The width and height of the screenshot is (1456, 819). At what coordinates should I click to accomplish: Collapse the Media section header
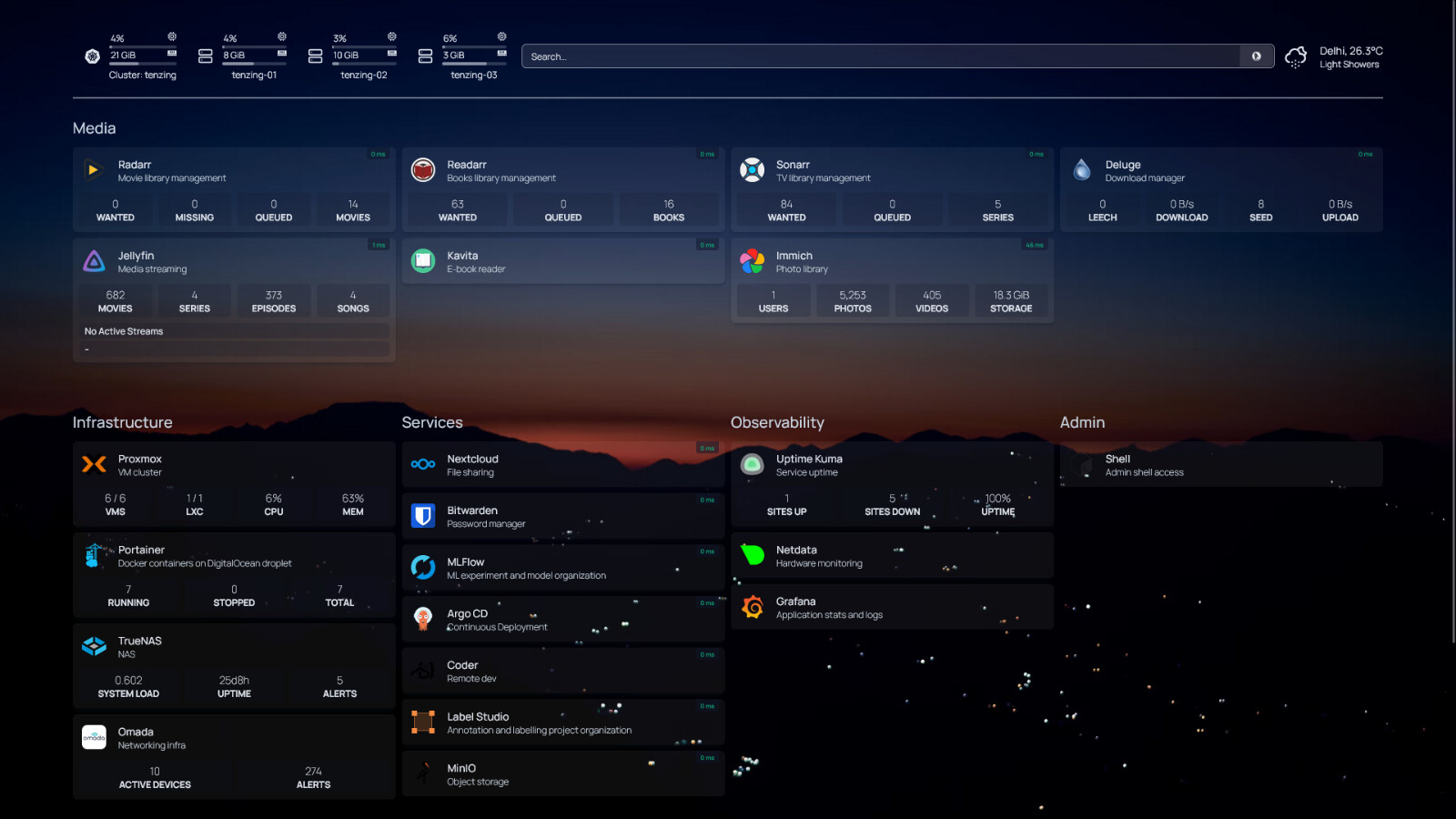pos(95,128)
